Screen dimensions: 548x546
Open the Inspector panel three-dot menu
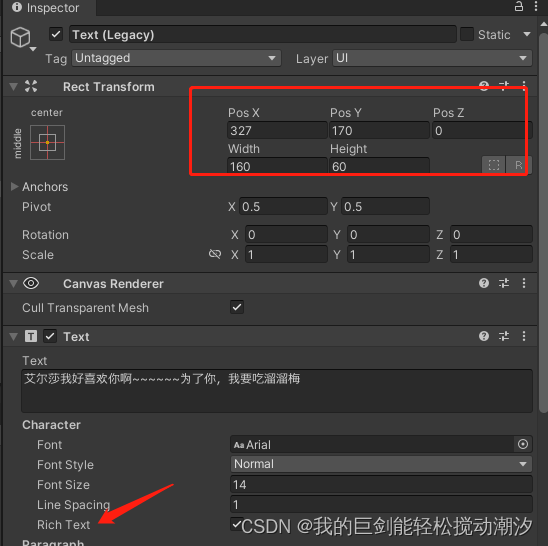[536, 6]
